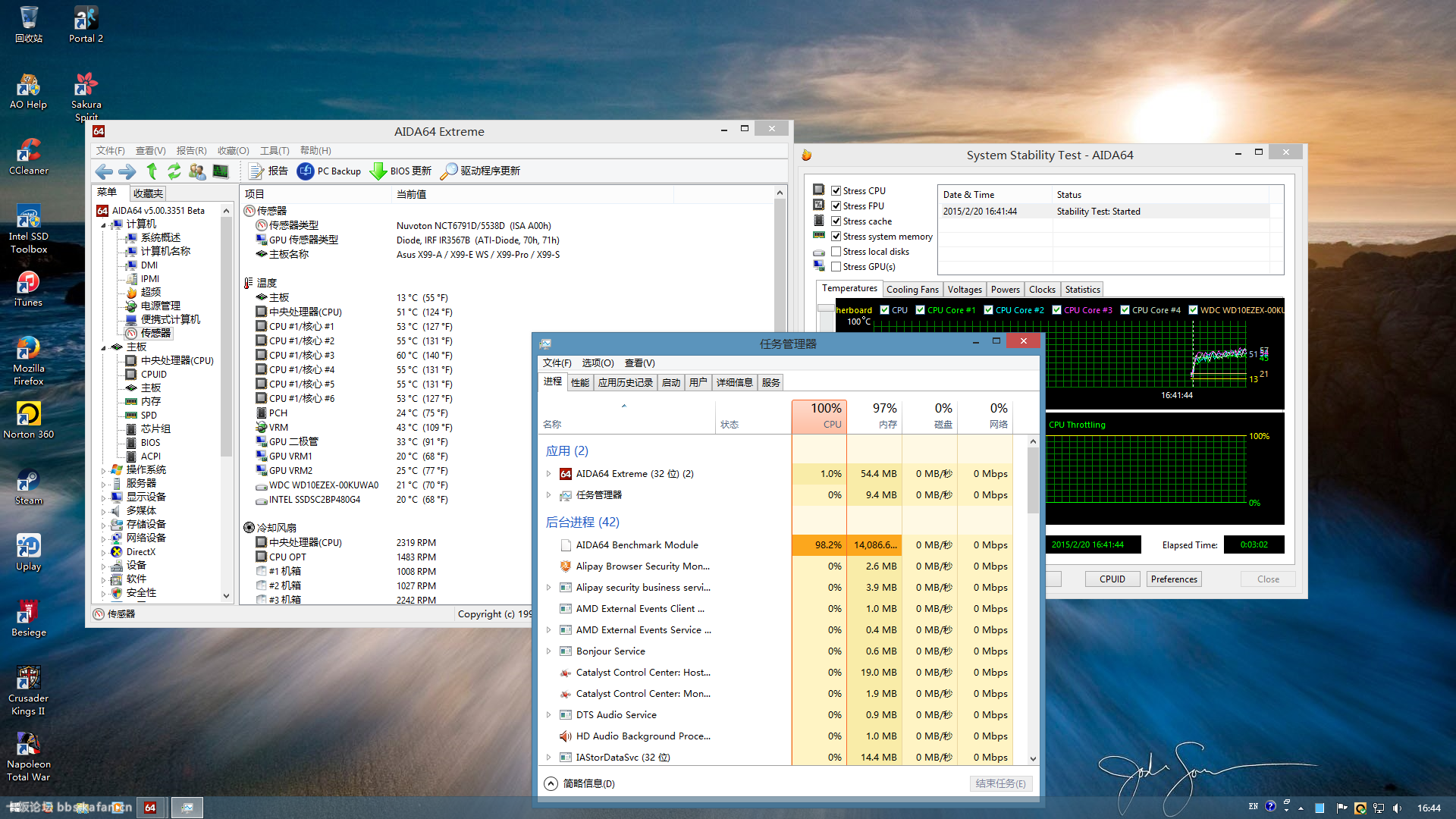Enable the Stress GPU(s) checkbox
The image size is (1456, 819).
point(836,267)
